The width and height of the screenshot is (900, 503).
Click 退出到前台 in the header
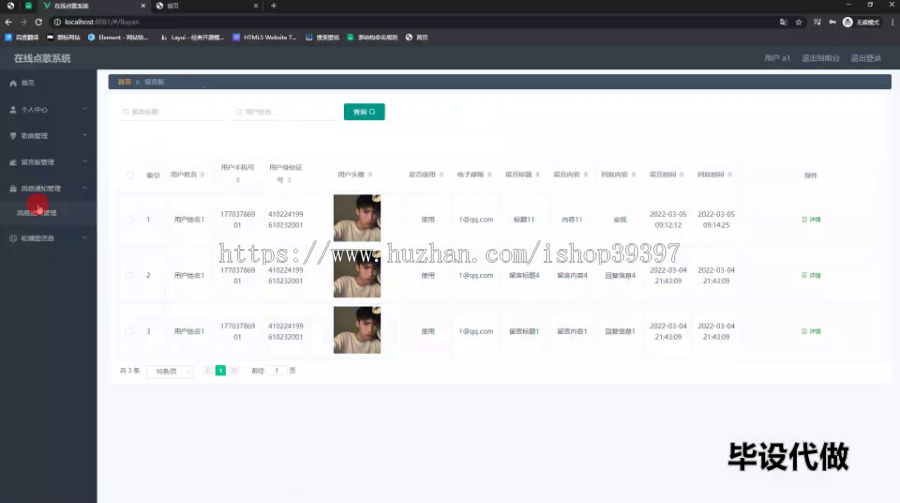(821, 58)
